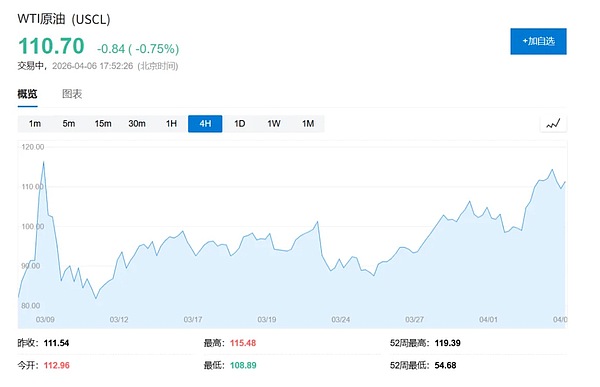The image size is (600, 387).
Task: Click the 今开 value 112.96
Action: (x=57, y=365)
